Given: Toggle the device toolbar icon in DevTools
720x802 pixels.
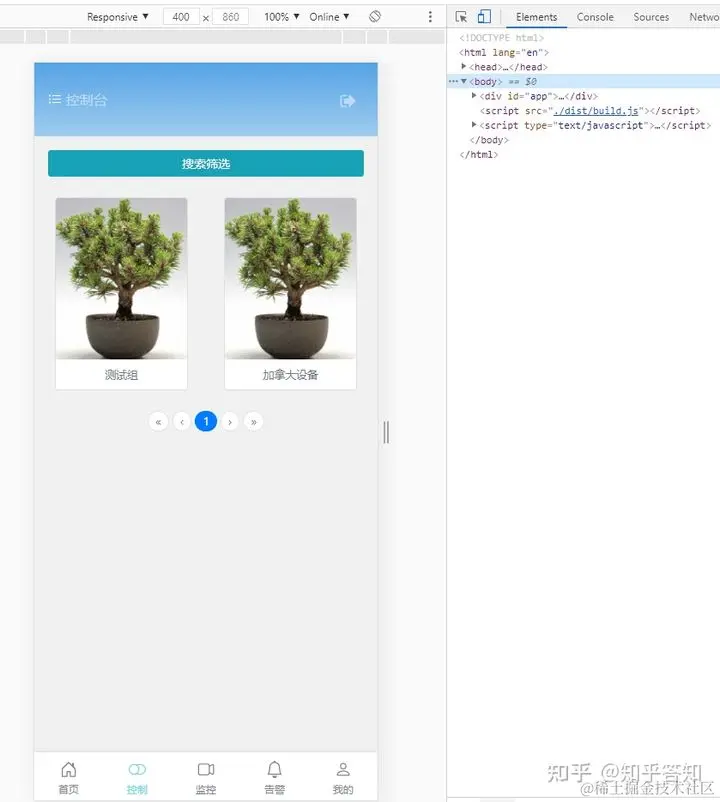Looking at the screenshot, I should 484,17.
